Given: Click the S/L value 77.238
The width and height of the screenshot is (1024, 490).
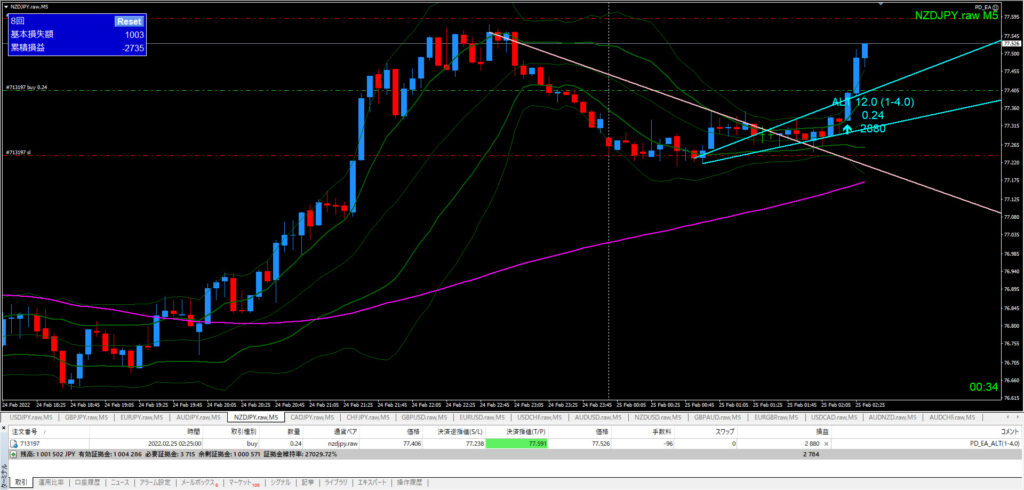Looking at the screenshot, I should pyautogui.click(x=474, y=443).
